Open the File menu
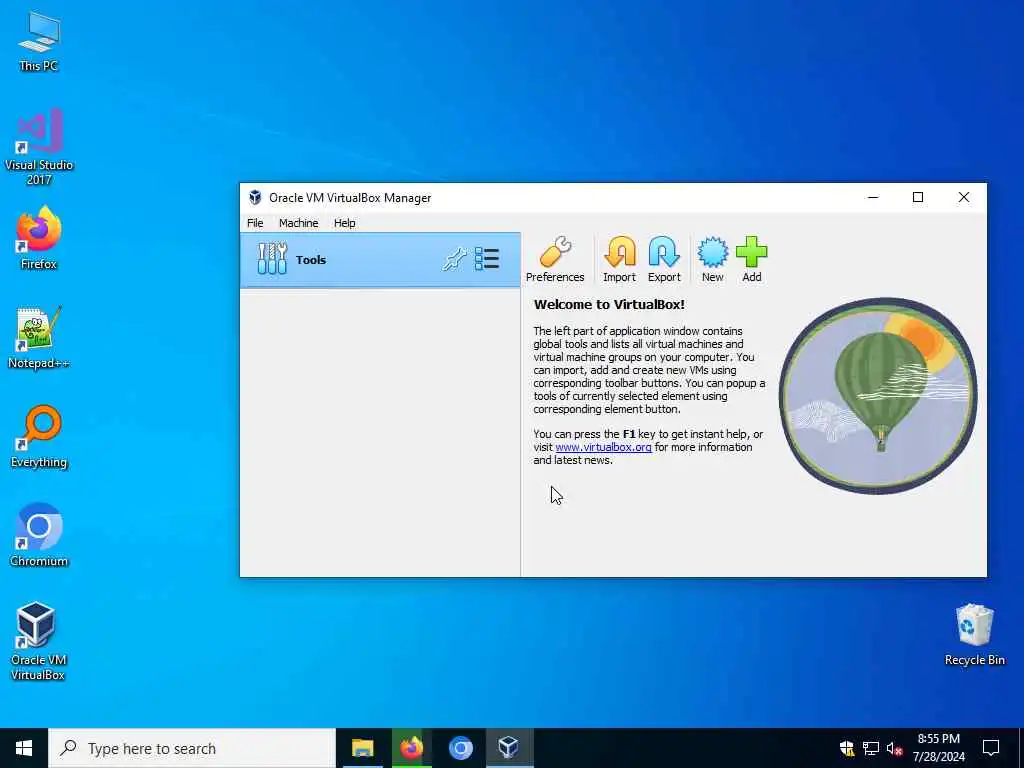1024x768 pixels. click(x=255, y=223)
